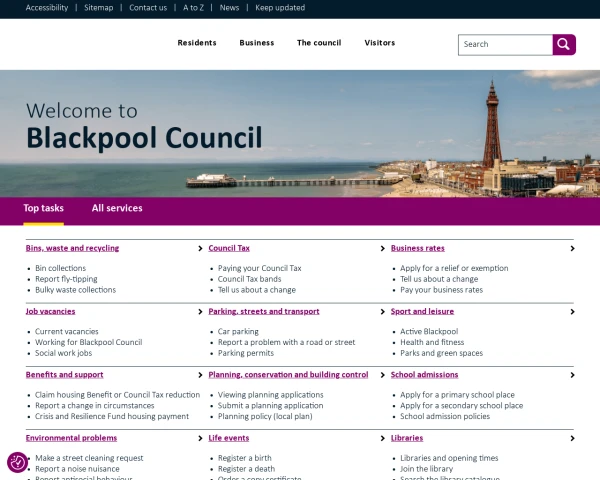
Task: Click chevron beside Parking, streets and transport
Action: (x=383, y=312)
